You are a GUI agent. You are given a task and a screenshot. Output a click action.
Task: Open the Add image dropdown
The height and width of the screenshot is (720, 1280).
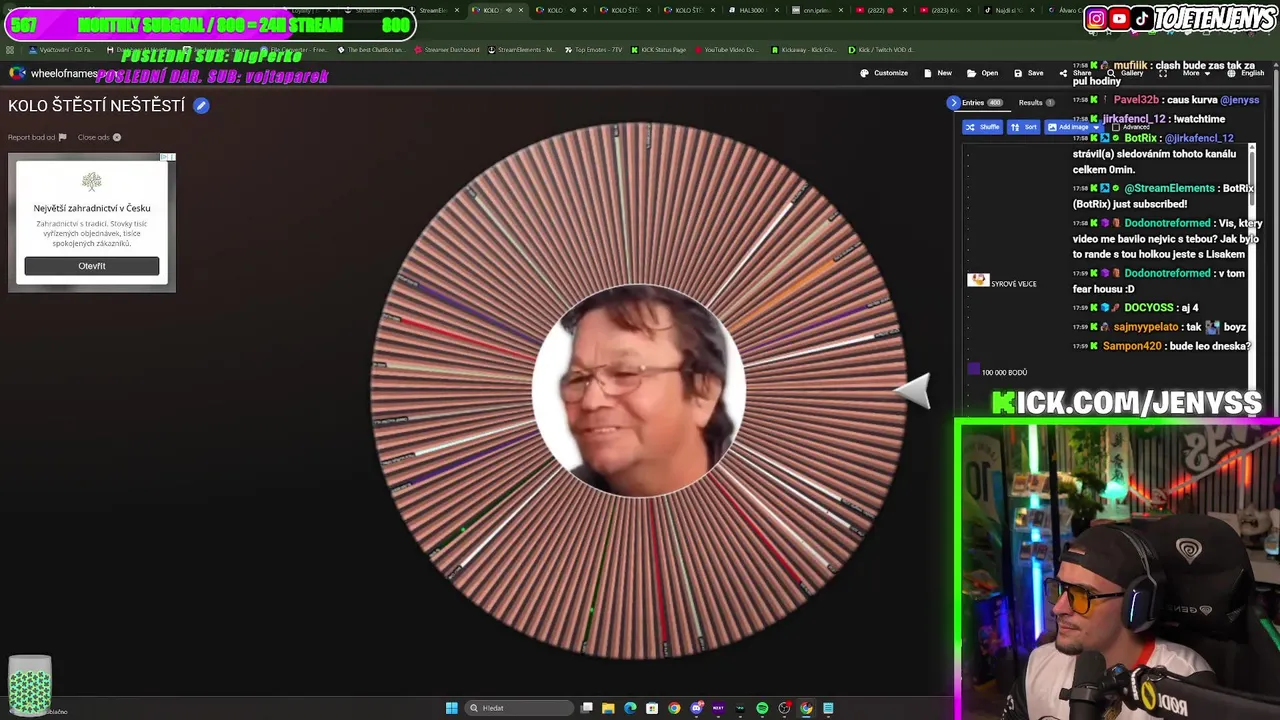1072,127
